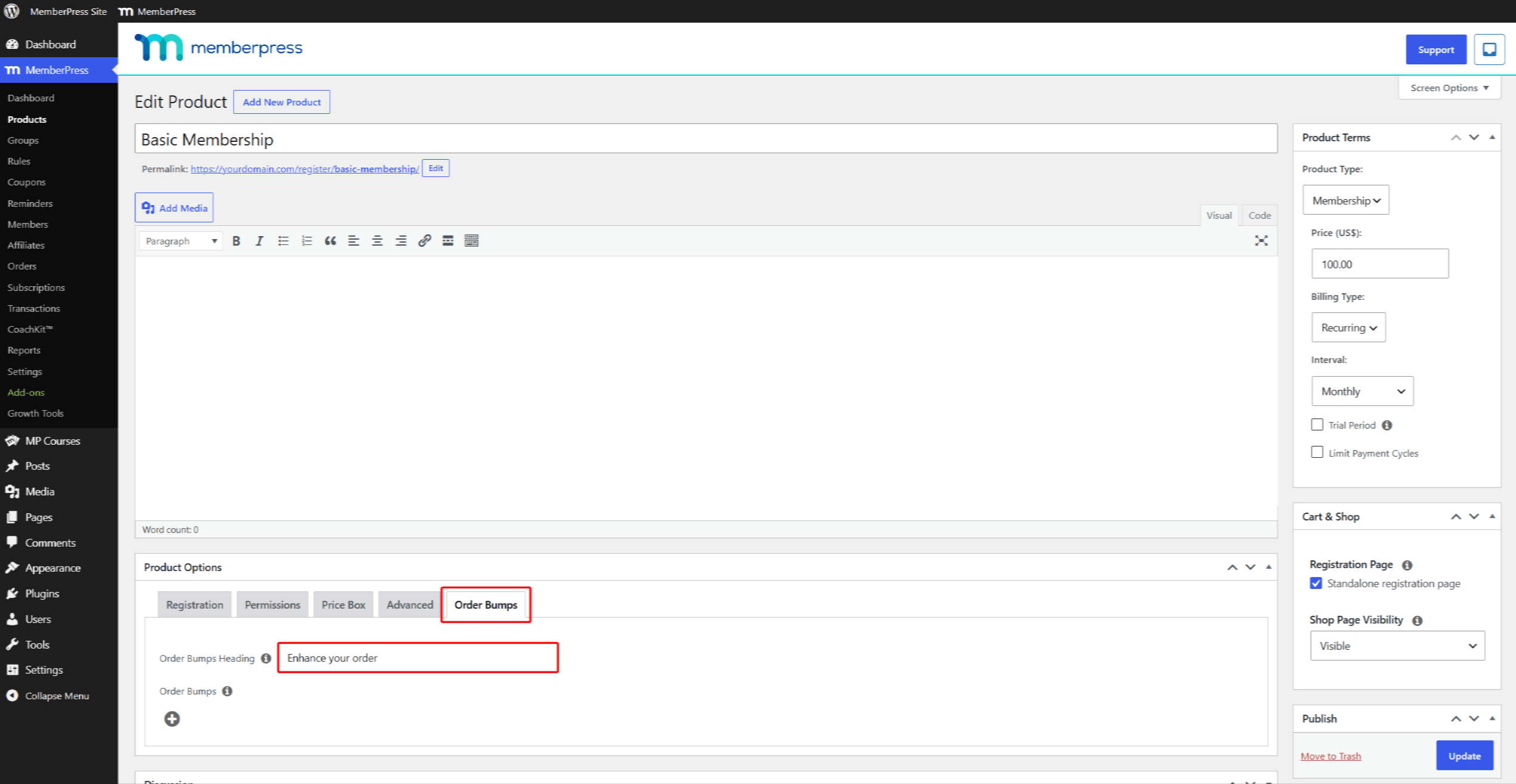Toggle the toolbar kitchen sink icon
This screenshot has height=784, width=1516.
472,241
